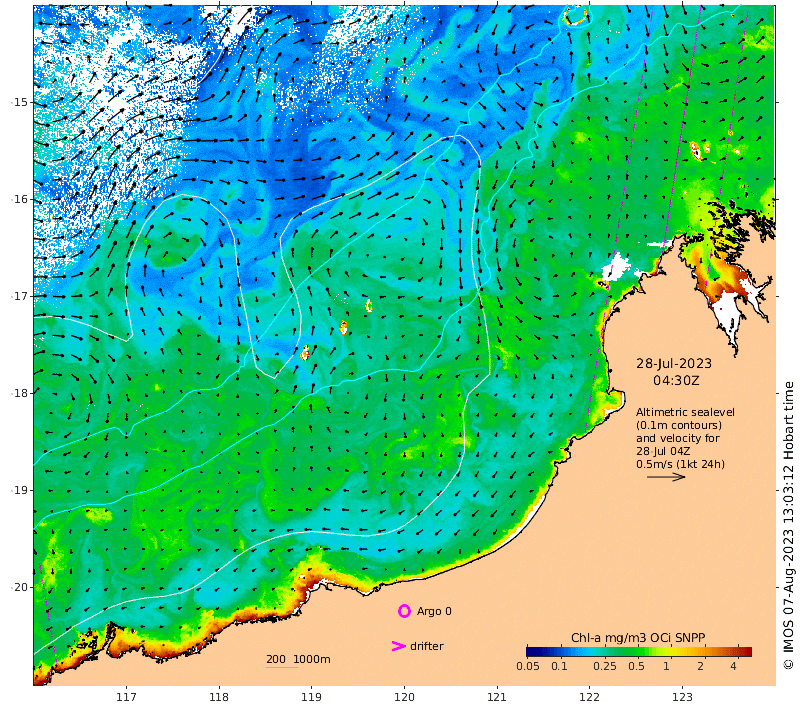Click the text '(0.1m contours)'
The image size is (800, 710).
pyautogui.click(x=679, y=425)
